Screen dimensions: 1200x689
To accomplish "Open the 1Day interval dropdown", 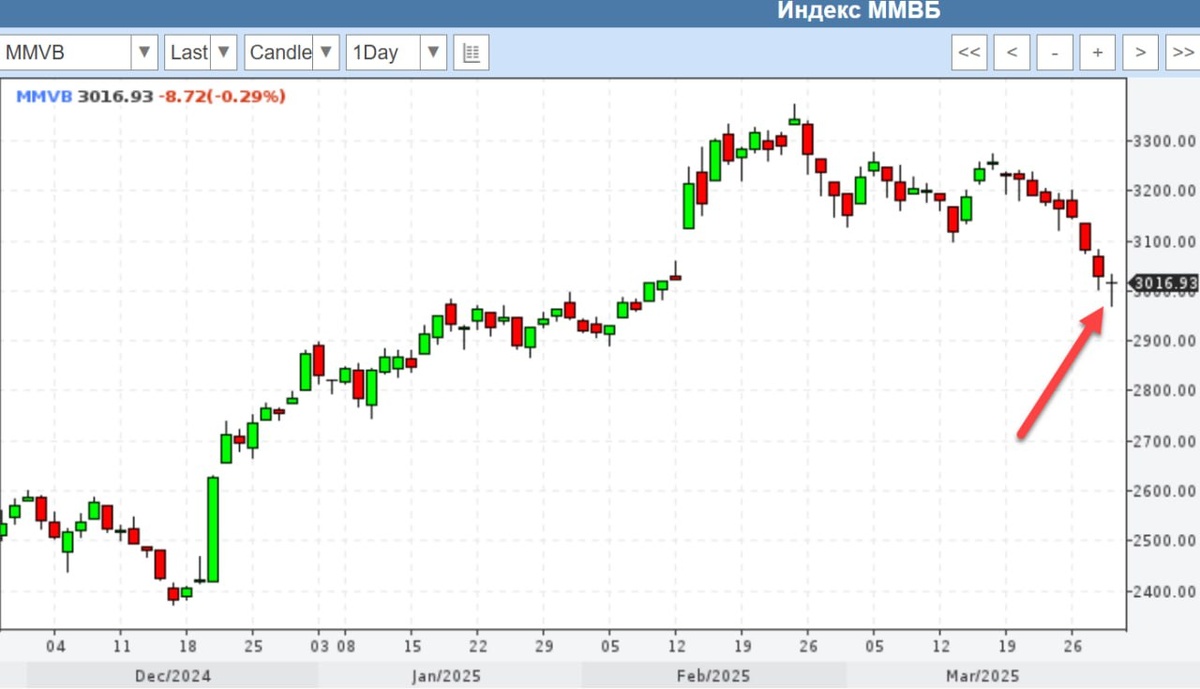I will 433,52.
